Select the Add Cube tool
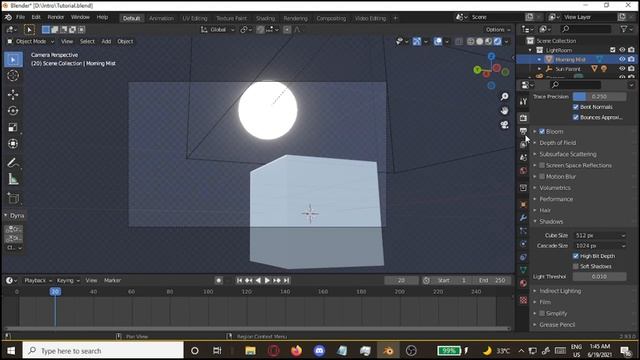The height and width of the screenshot is (360, 640). click(13, 198)
